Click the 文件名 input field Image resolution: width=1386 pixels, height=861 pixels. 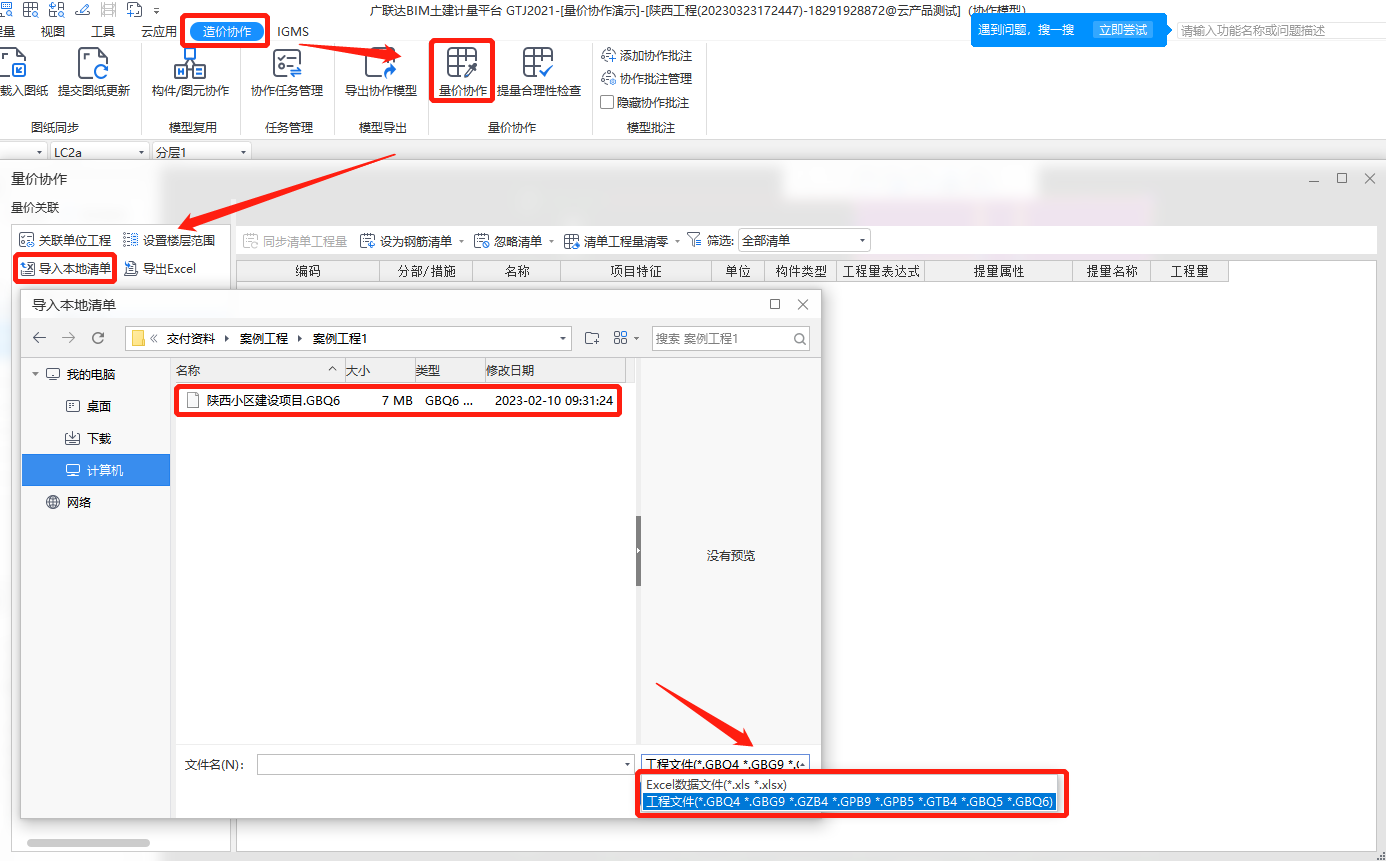[445, 764]
